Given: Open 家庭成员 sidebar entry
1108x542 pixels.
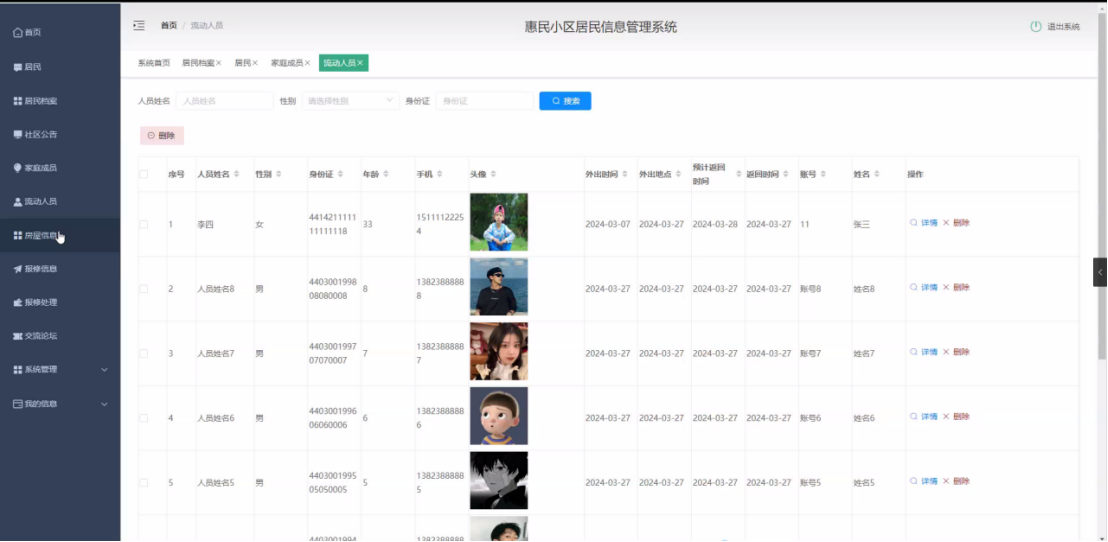Looking at the screenshot, I should [x=60, y=168].
